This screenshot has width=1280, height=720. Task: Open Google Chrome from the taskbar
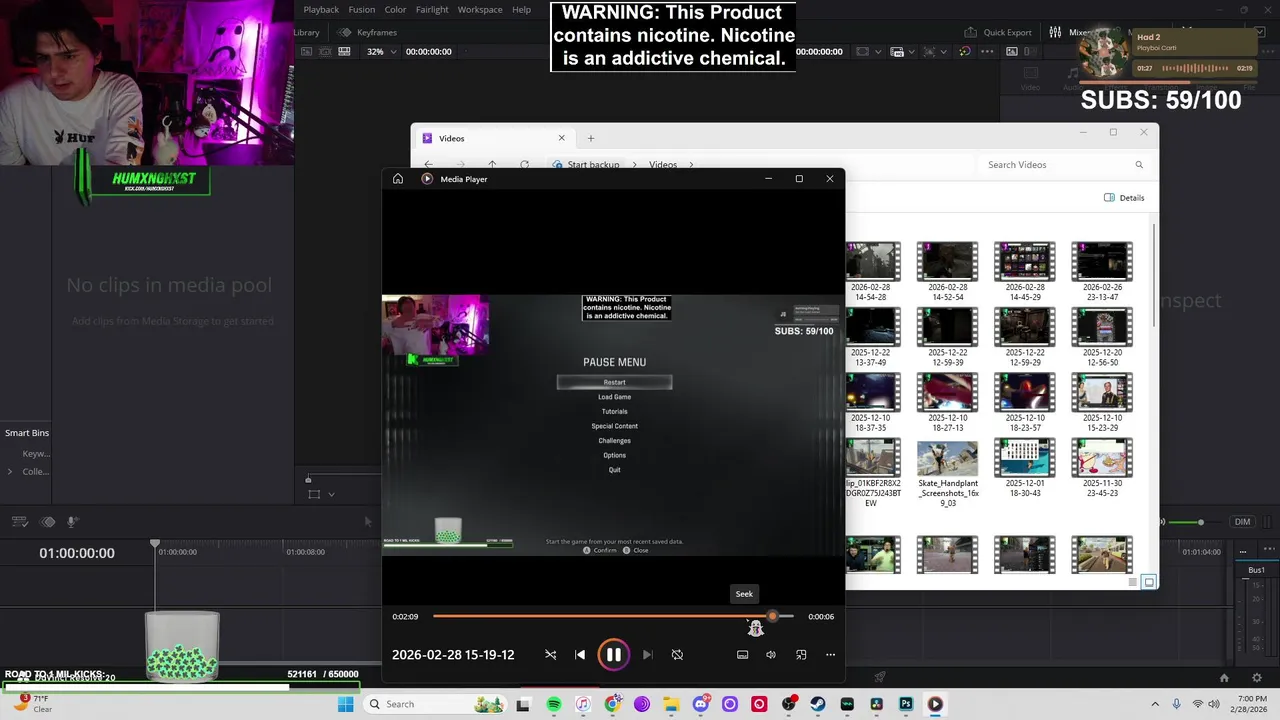[x=612, y=704]
